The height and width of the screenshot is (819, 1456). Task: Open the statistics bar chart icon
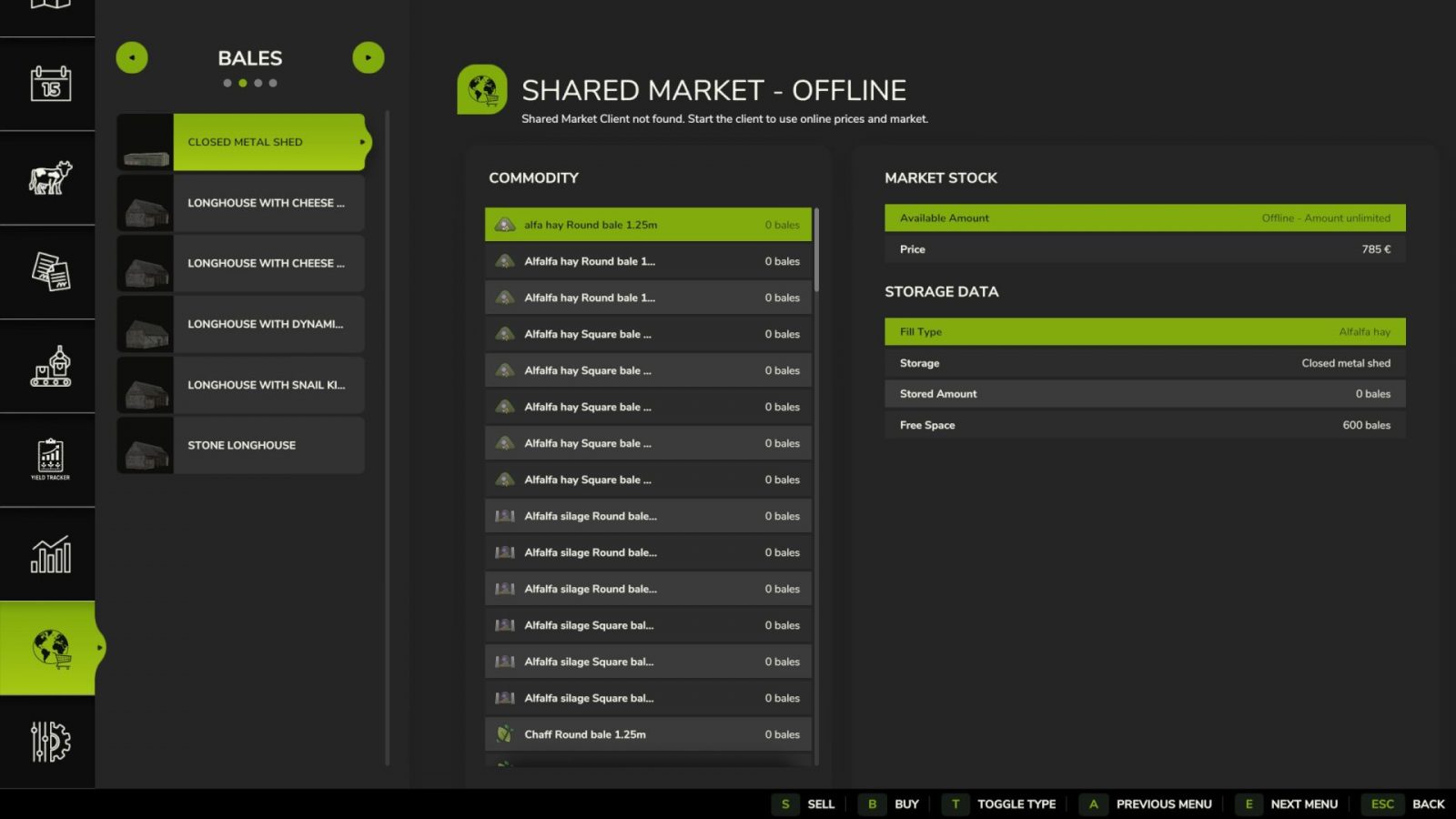pos(50,553)
